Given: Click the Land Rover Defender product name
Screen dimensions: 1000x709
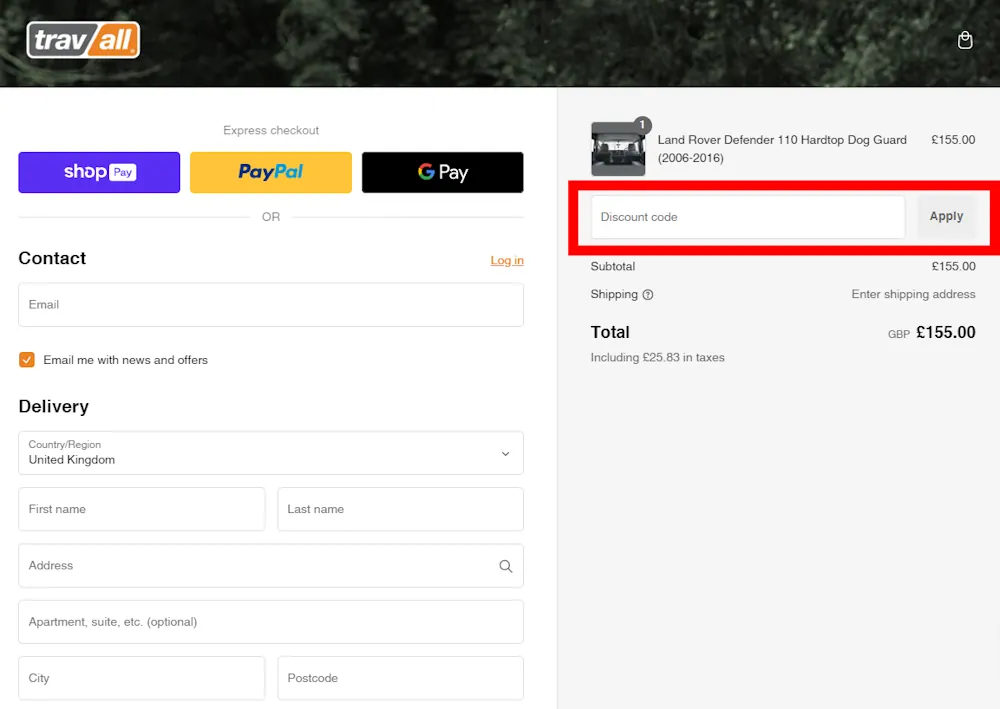Looking at the screenshot, I should (x=782, y=149).
